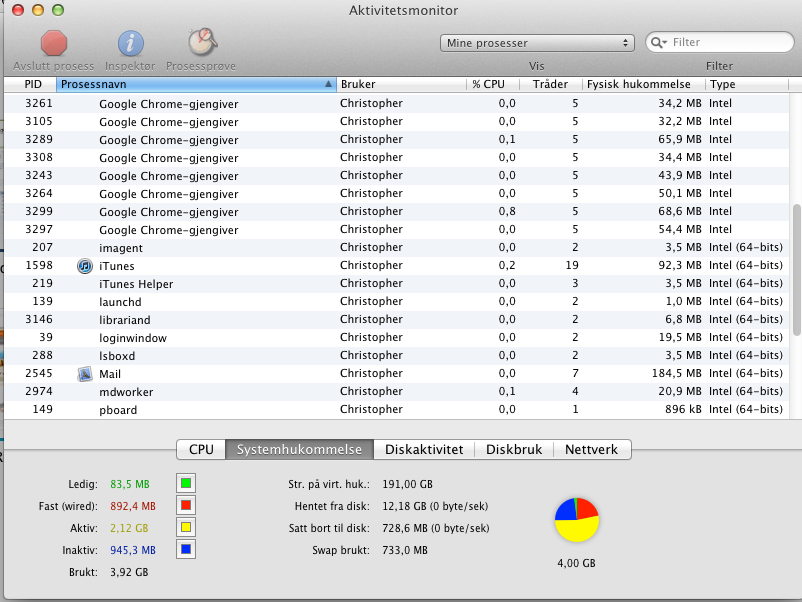
Task: Select the Mail app icon in list
Action: click(x=85, y=374)
